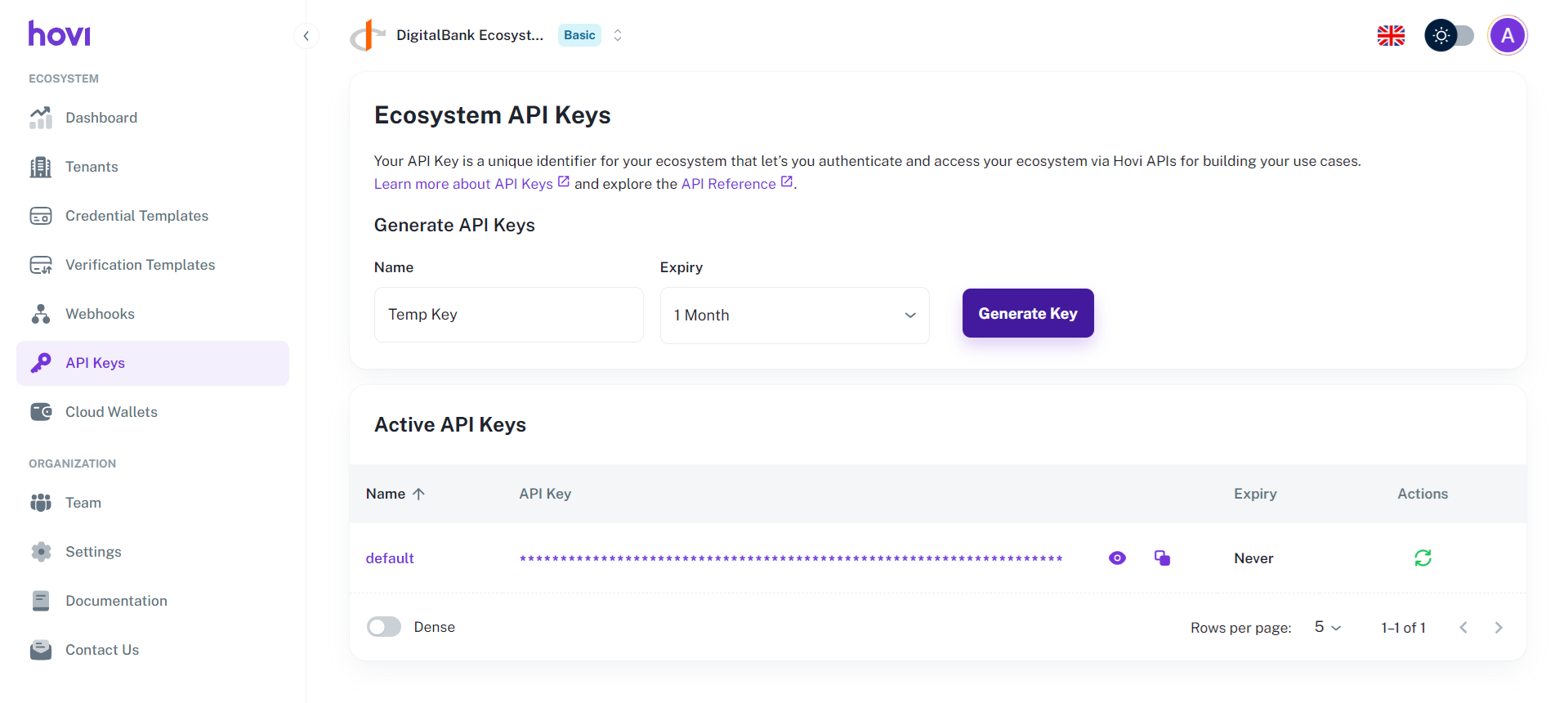Open Credential Templates in sidebar
1568x703 pixels.
coord(136,216)
